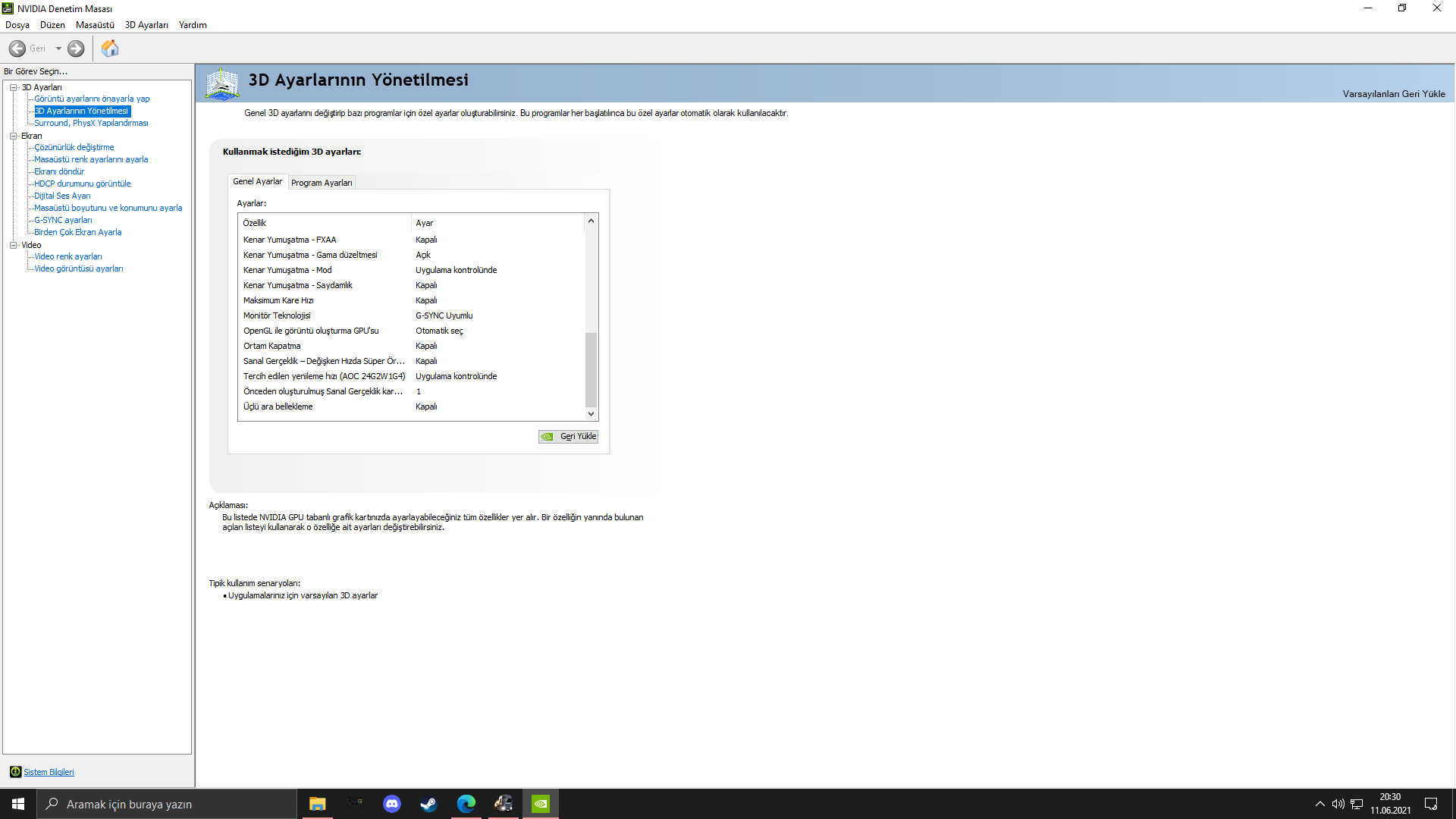This screenshot has height=819, width=1456.
Task: Click the settings list scroll-up arrow
Action: pos(591,221)
